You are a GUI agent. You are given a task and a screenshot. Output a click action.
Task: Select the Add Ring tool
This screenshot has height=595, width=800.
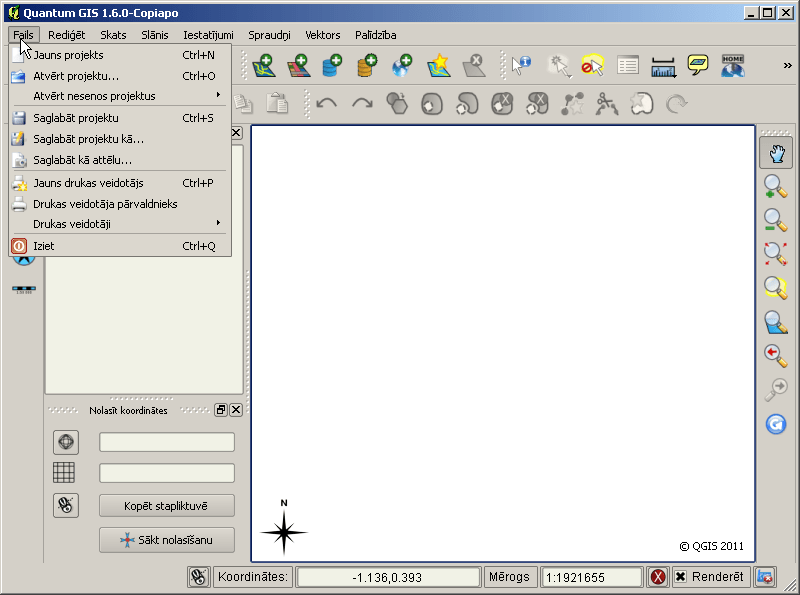click(432, 104)
